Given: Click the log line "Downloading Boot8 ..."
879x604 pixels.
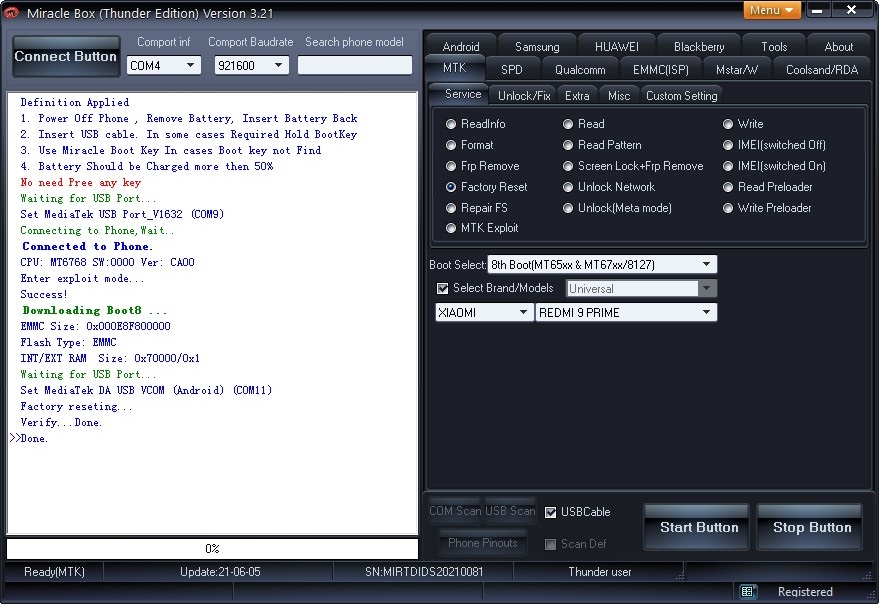Looking at the screenshot, I should (94, 310).
